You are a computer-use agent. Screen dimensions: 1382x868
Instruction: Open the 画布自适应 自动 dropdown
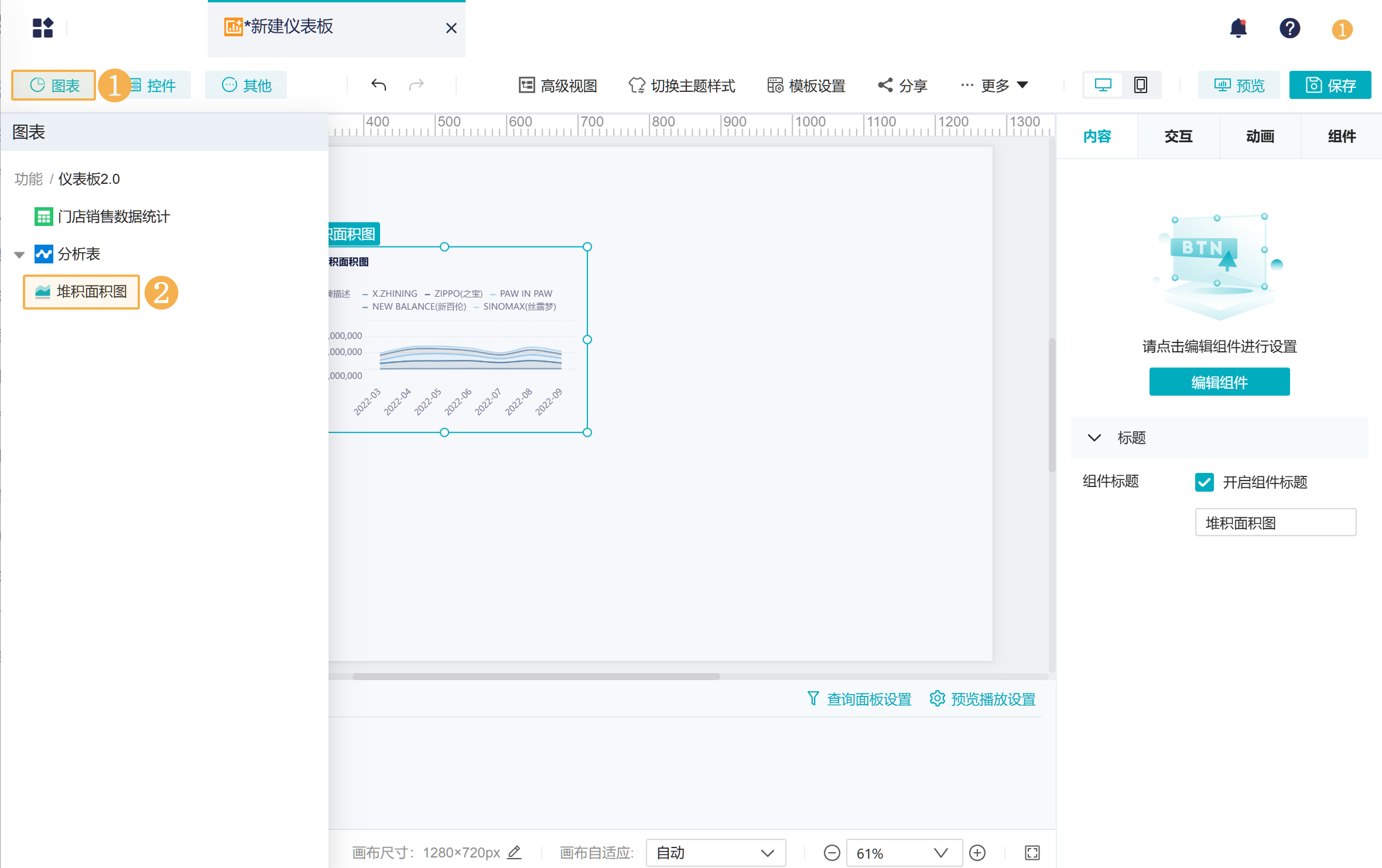pyautogui.click(x=716, y=853)
